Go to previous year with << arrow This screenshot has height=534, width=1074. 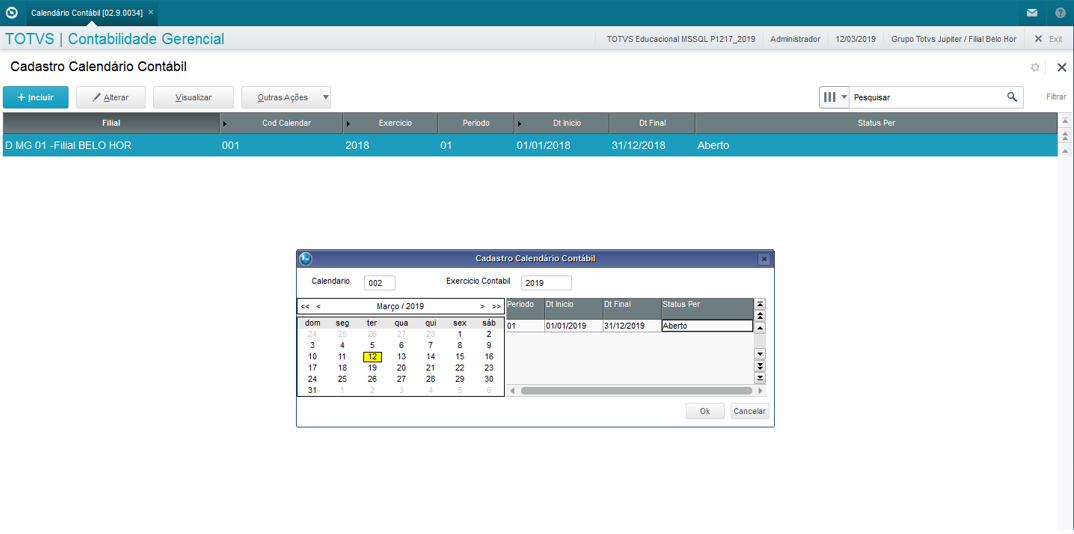click(x=305, y=307)
